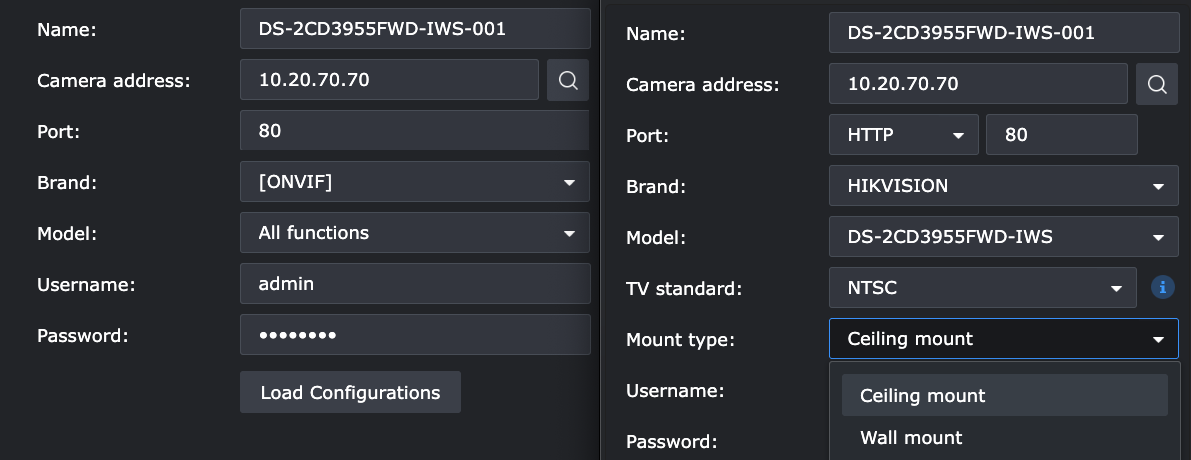Click search icon beside left panel camera address
The width and height of the screenshot is (1191, 460).
568,80
